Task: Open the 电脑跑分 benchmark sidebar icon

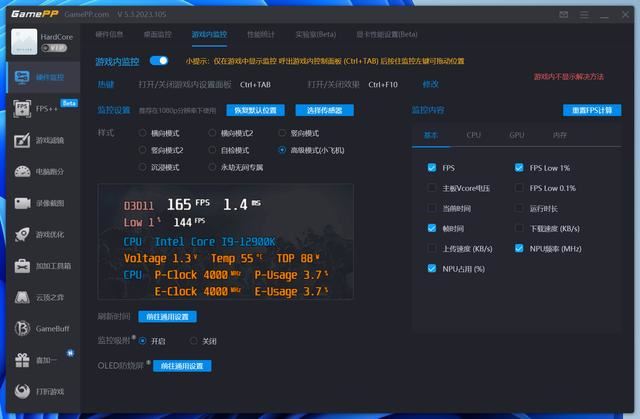Action: pyautogui.click(x=40, y=171)
